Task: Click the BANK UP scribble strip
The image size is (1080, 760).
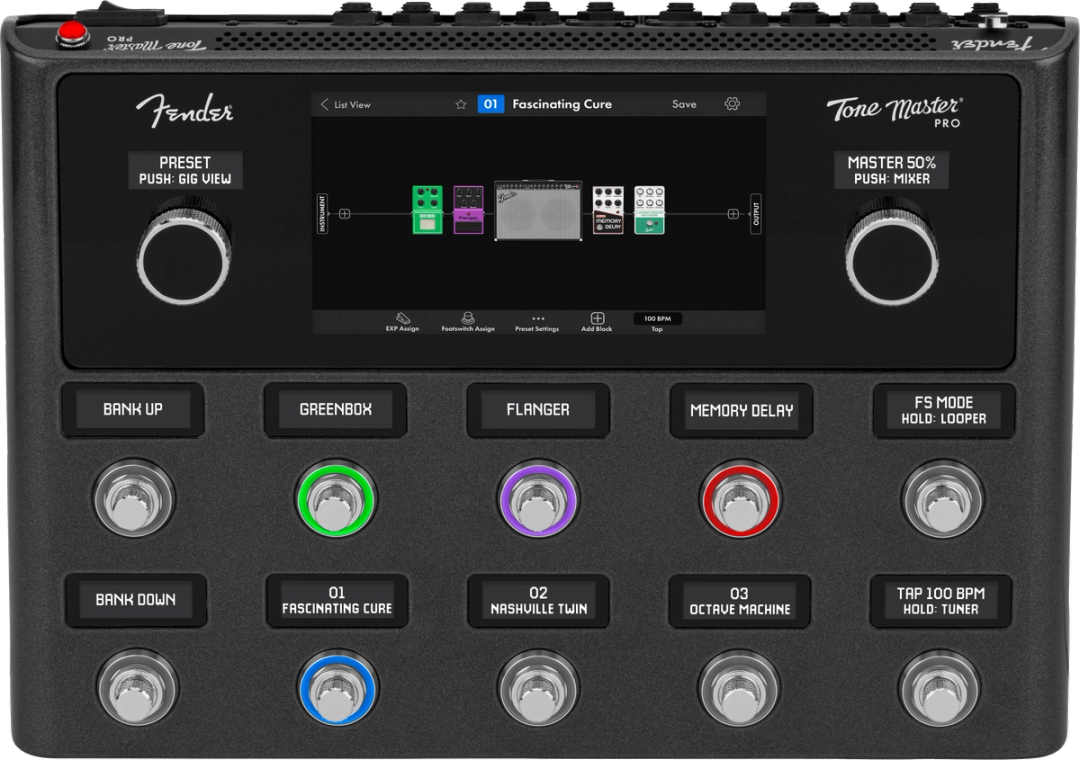Action: coord(133,409)
